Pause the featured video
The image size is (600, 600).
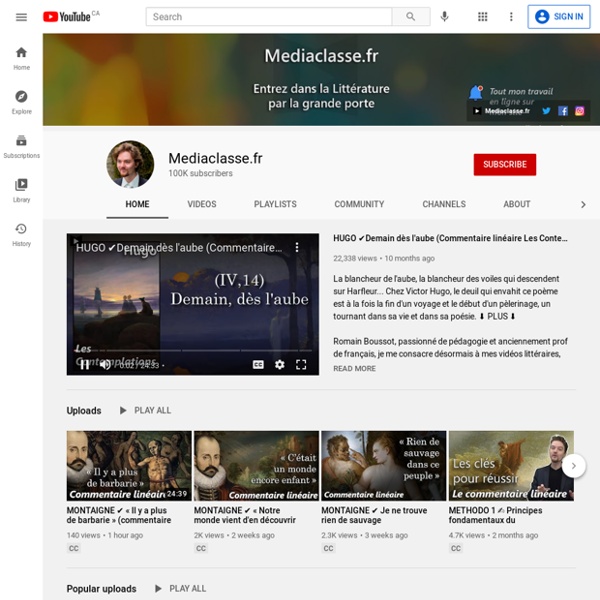point(85,365)
